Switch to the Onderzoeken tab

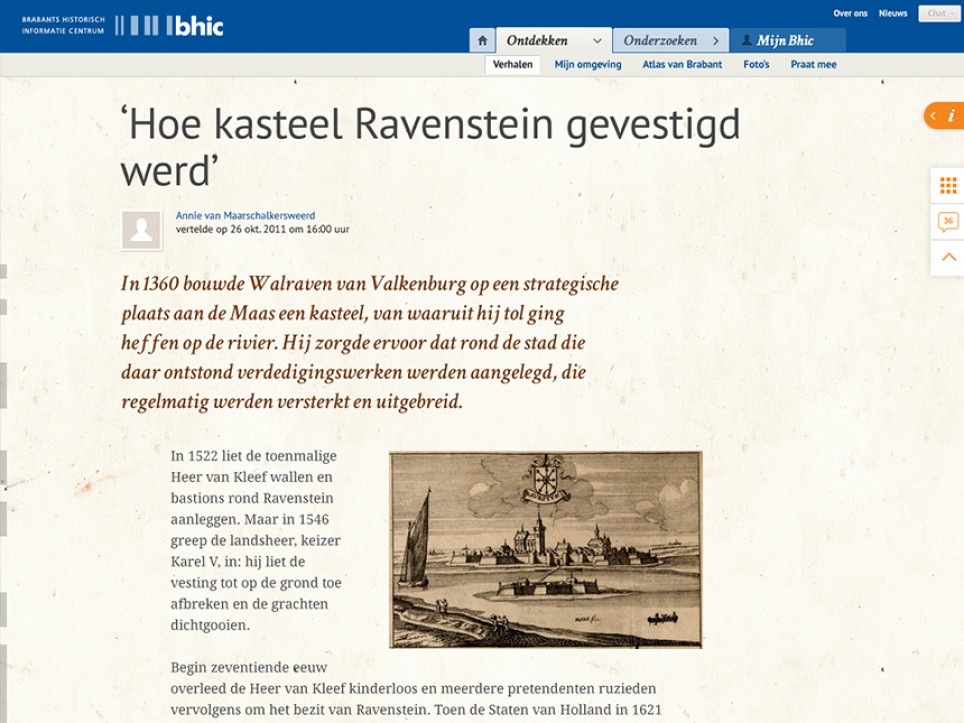671,41
